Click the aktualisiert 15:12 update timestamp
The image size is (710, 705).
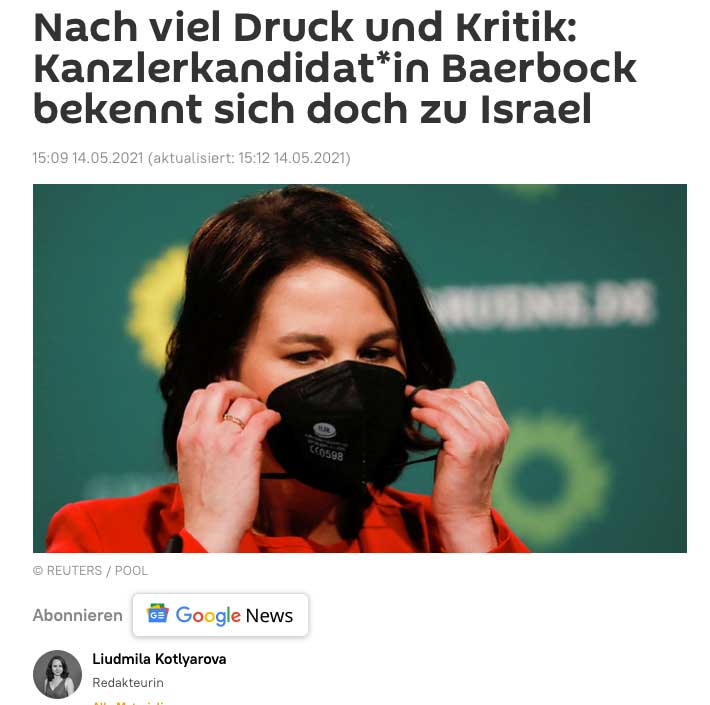coord(249,158)
